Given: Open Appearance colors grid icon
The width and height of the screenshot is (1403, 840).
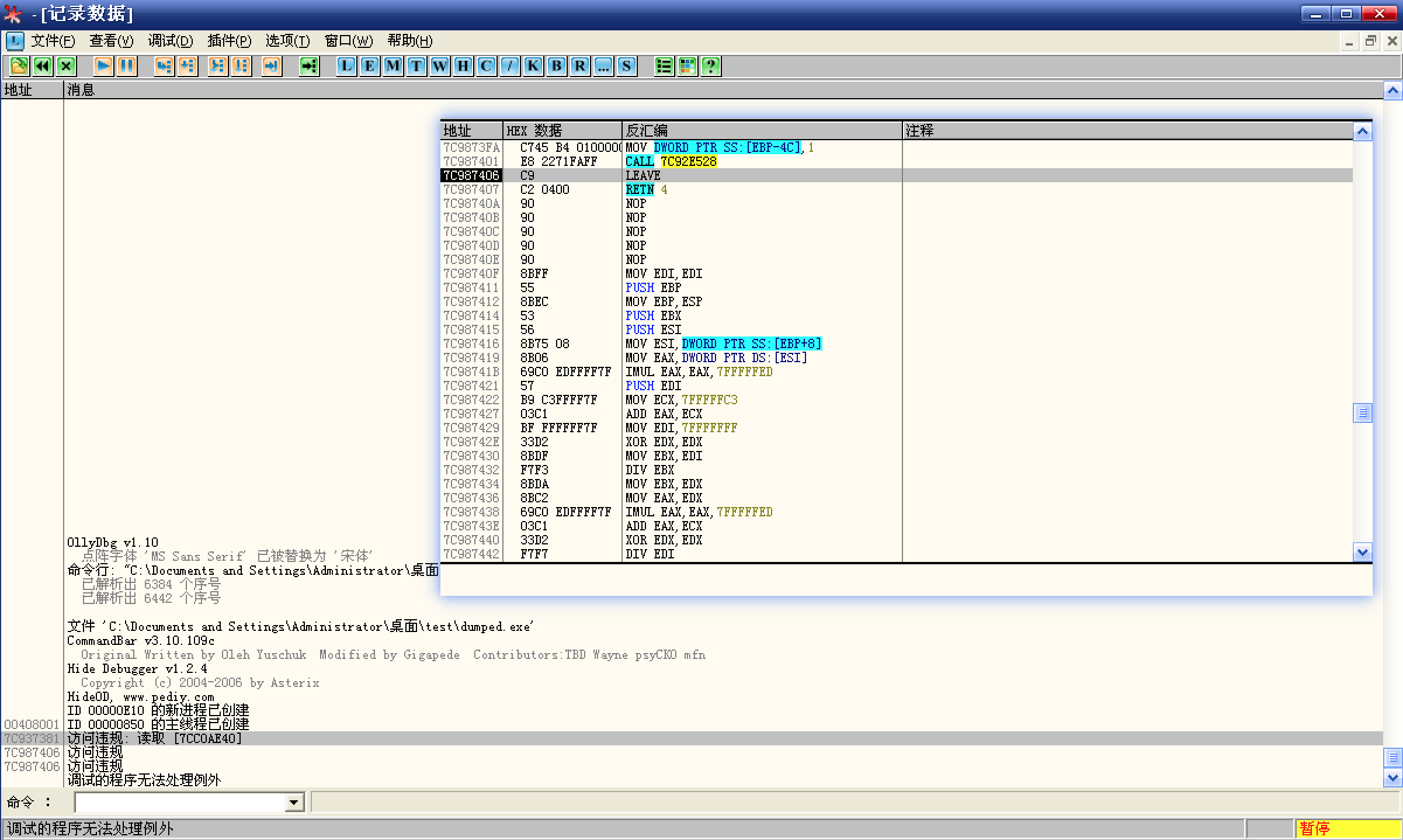Looking at the screenshot, I should pos(687,66).
